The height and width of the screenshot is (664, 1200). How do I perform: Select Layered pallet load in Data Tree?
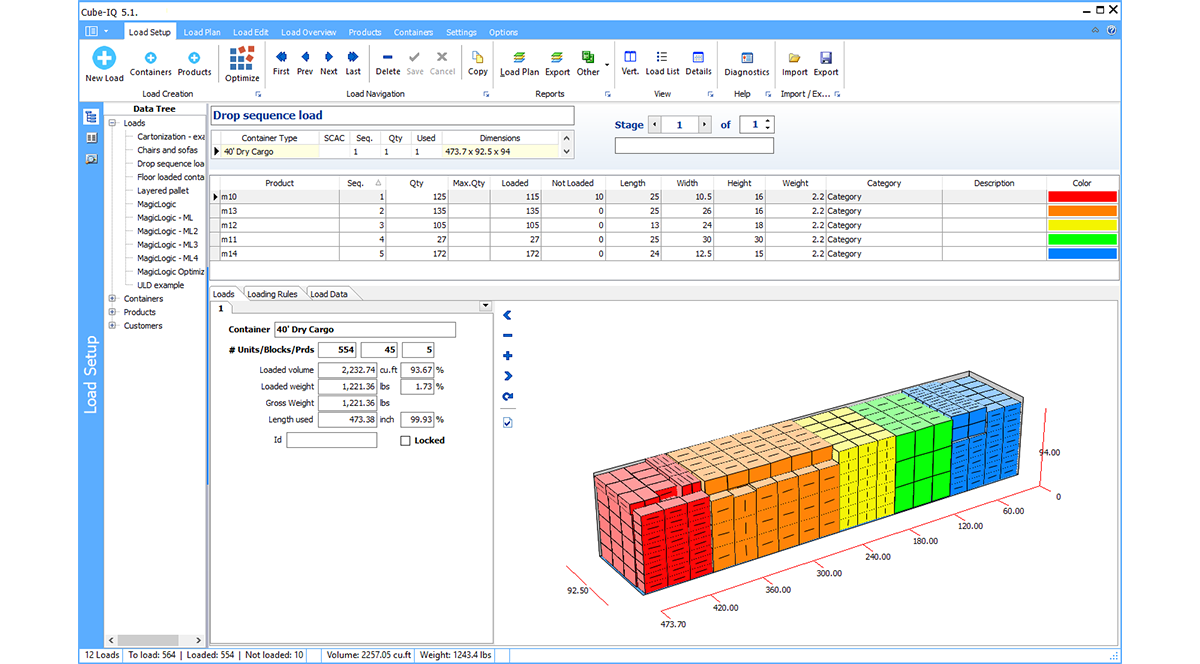(x=163, y=191)
